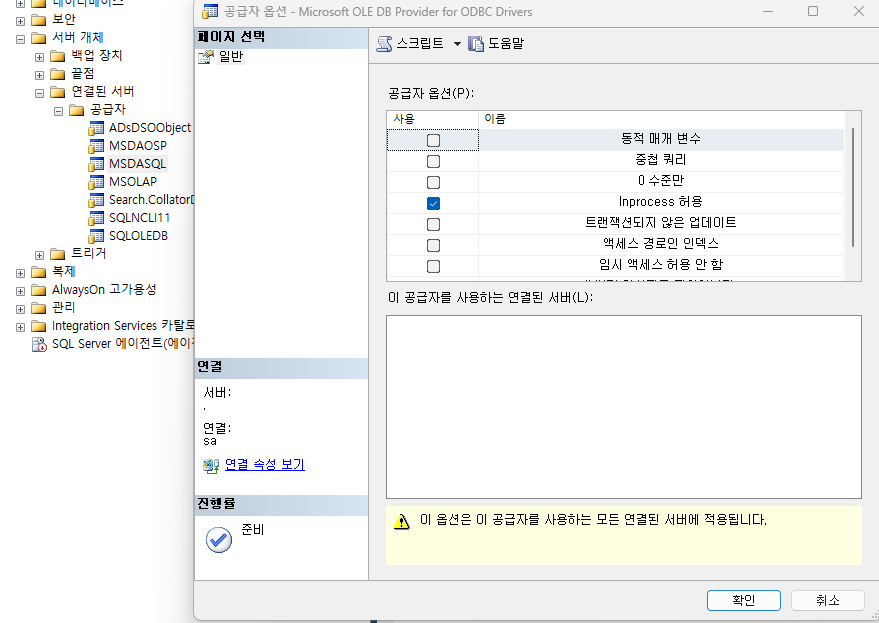
Task: Expand the AlwaysOn 고가용성 tree node
Action: [21, 292]
